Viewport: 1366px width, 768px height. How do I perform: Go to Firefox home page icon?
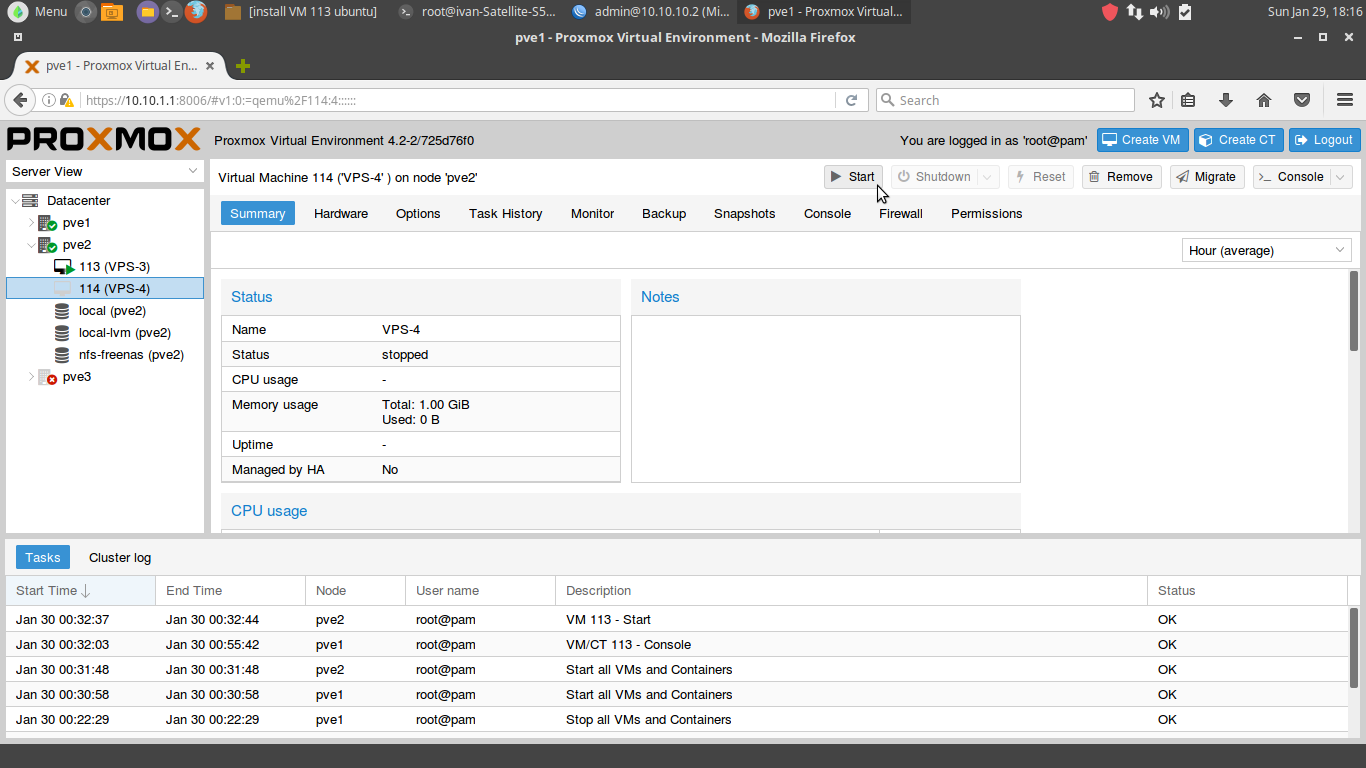click(x=1264, y=100)
